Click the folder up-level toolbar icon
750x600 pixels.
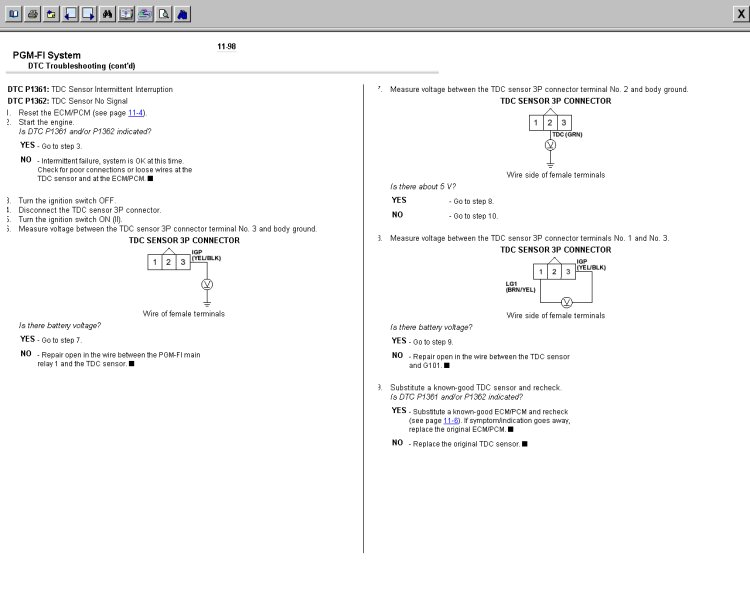[x=50, y=13]
